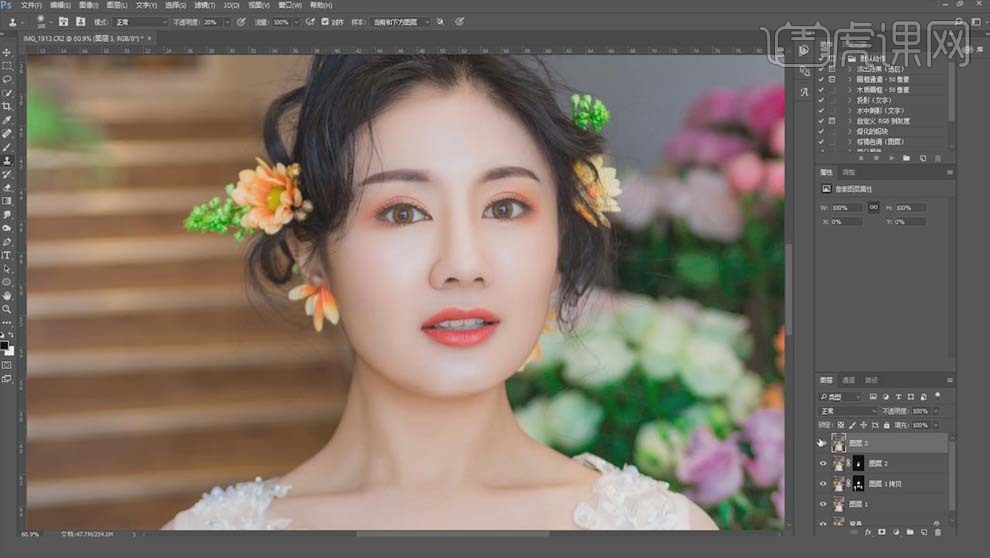Open the 编辑(E) menu

click(x=60, y=5)
